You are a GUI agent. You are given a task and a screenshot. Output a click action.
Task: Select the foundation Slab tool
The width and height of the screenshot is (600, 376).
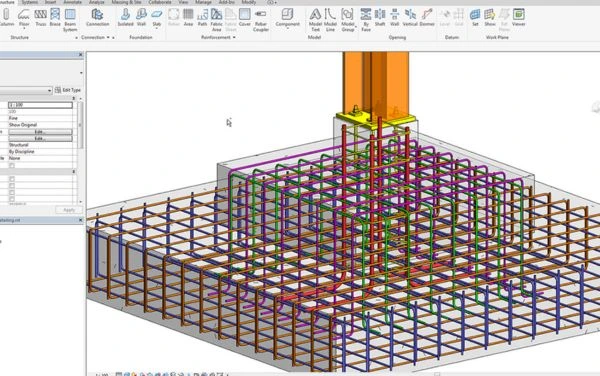[x=157, y=18]
